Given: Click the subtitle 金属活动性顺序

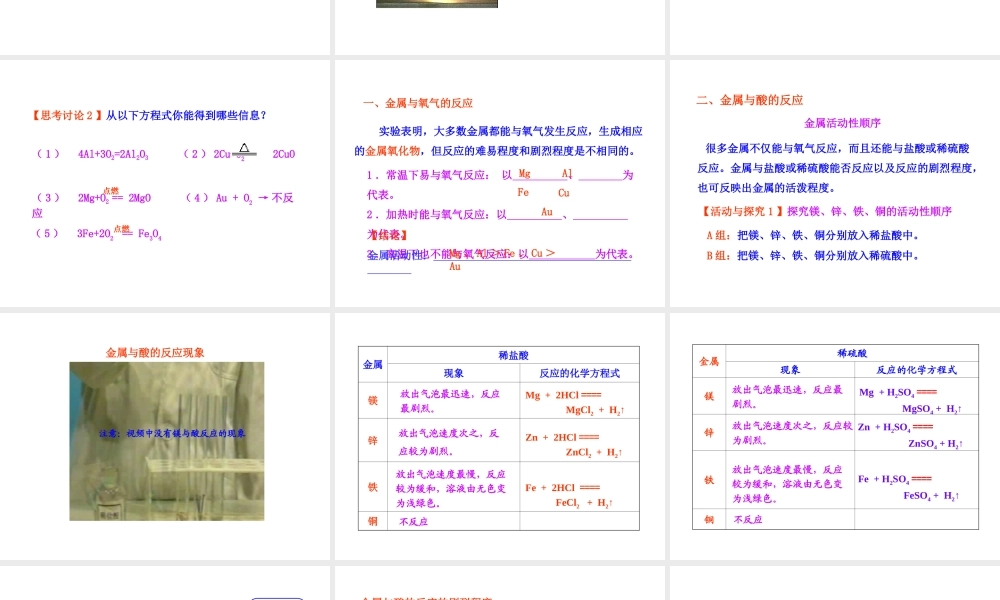Looking at the screenshot, I should [x=842, y=123].
